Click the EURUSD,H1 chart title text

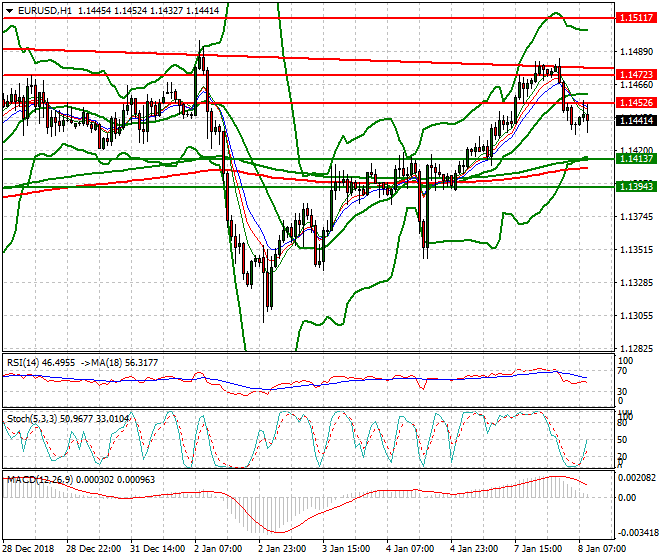pos(45,11)
